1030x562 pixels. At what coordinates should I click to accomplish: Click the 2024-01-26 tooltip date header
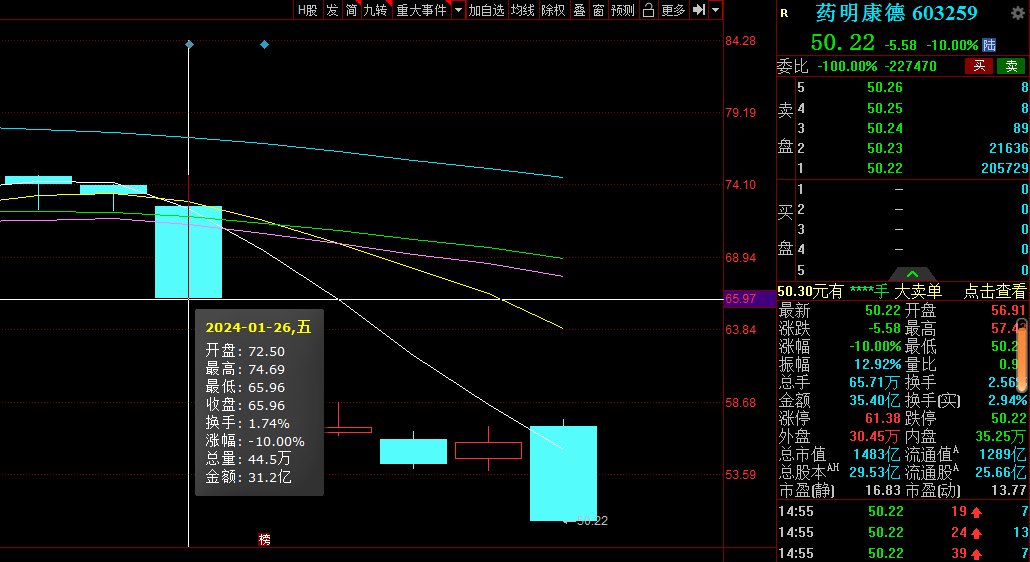point(258,327)
